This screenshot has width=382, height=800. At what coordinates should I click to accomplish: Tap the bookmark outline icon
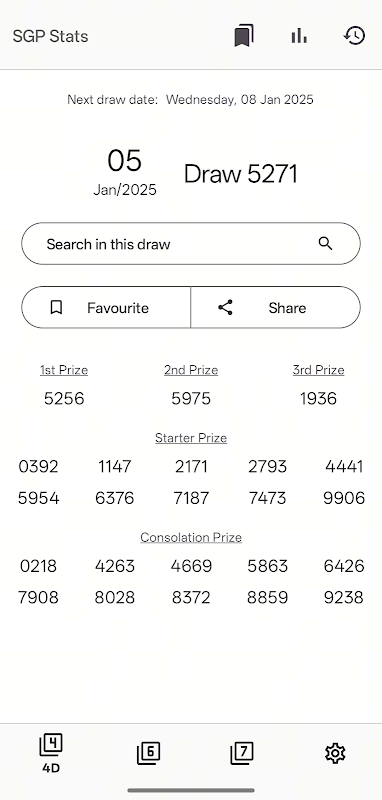(x=56, y=308)
